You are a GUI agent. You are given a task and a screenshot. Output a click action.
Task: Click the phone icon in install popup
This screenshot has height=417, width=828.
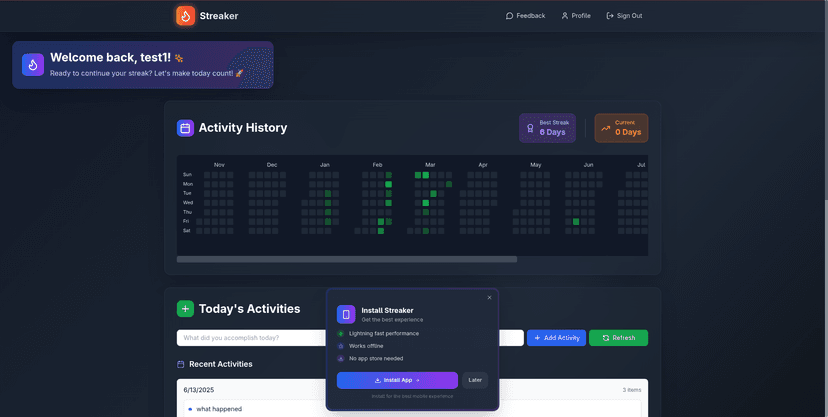tap(346, 315)
